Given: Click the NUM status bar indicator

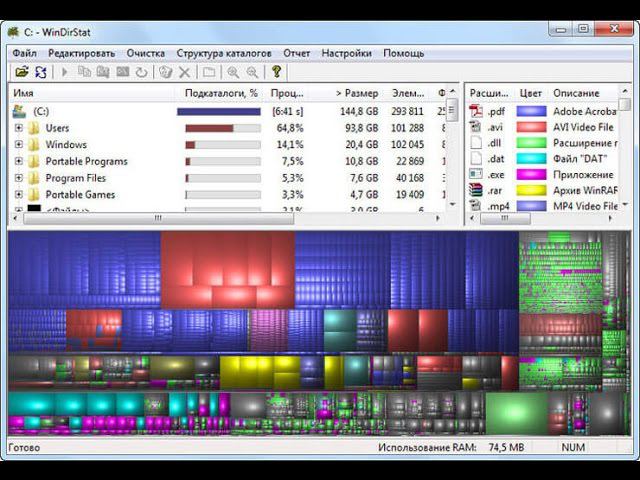Looking at the screenshot, I should click(573, 447).
